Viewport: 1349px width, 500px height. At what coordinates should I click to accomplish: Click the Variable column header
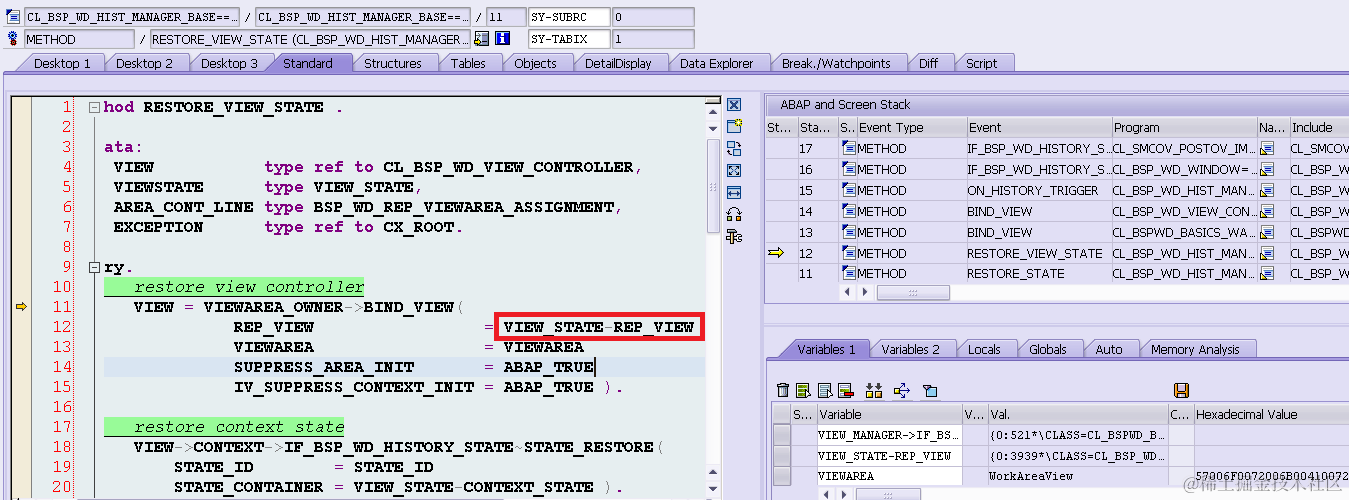point(888,414)
